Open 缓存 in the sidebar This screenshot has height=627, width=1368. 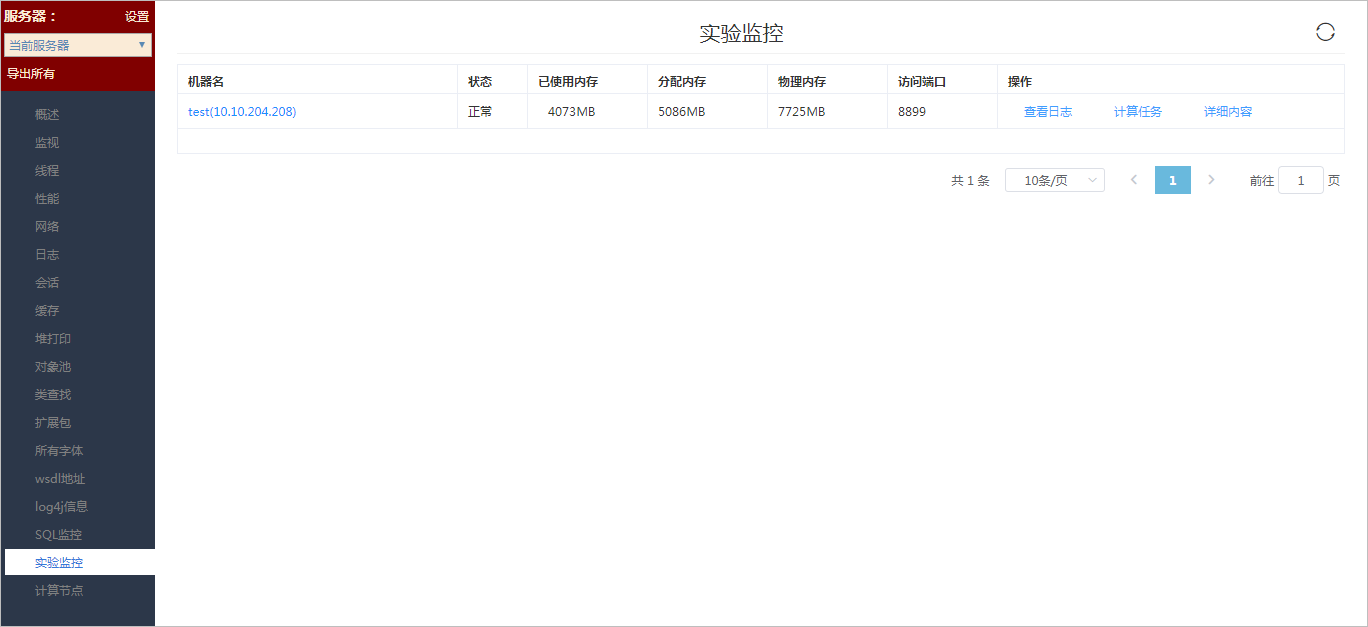click(47, 311)
